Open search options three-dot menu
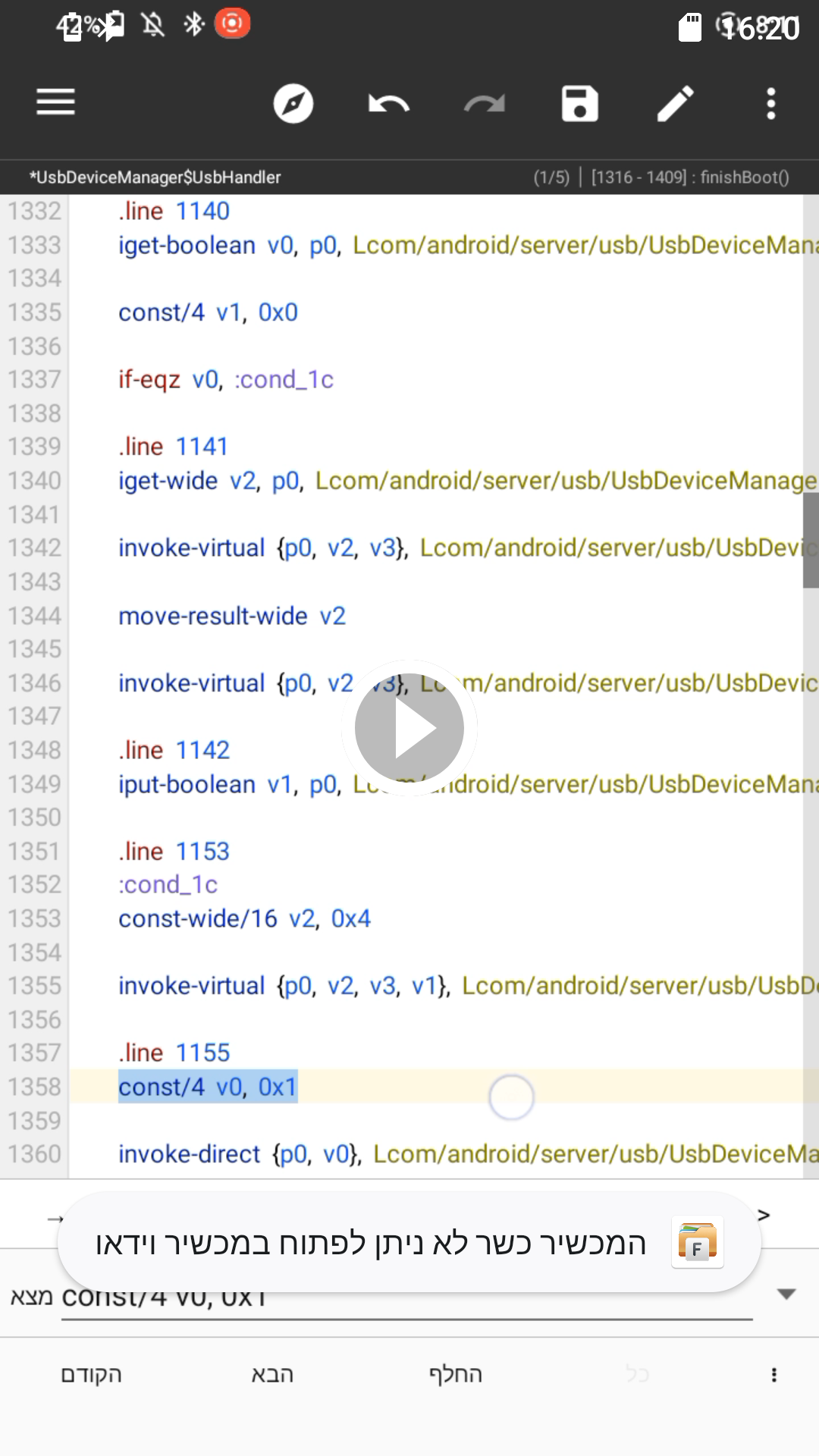The height and width of the screenshot is (1456, 819). pos(773,1375)
